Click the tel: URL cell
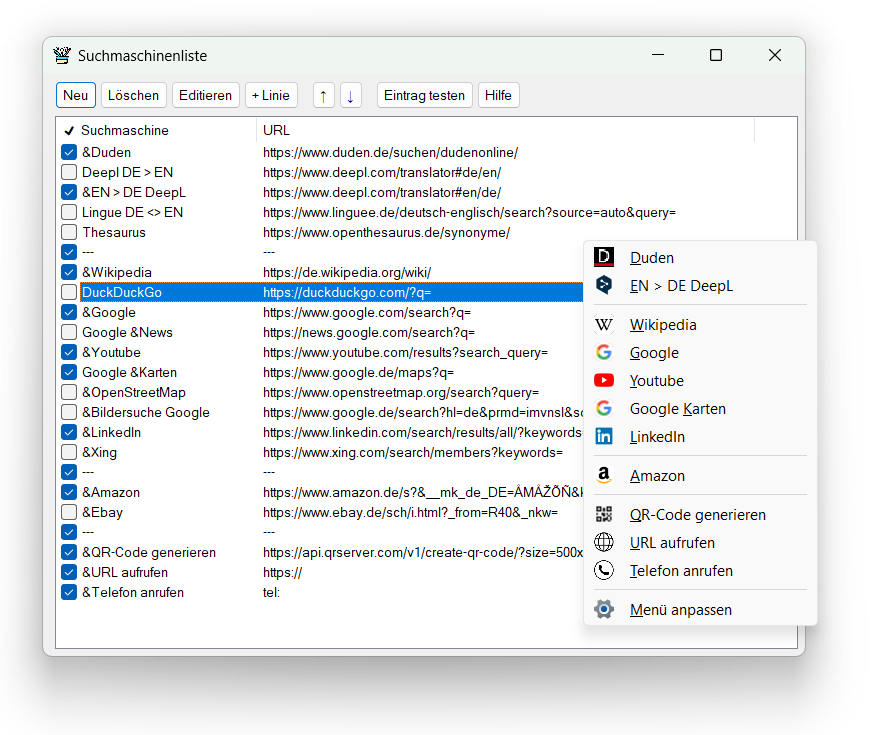This screenshot has width=877, height=735. tap(271, 592)
